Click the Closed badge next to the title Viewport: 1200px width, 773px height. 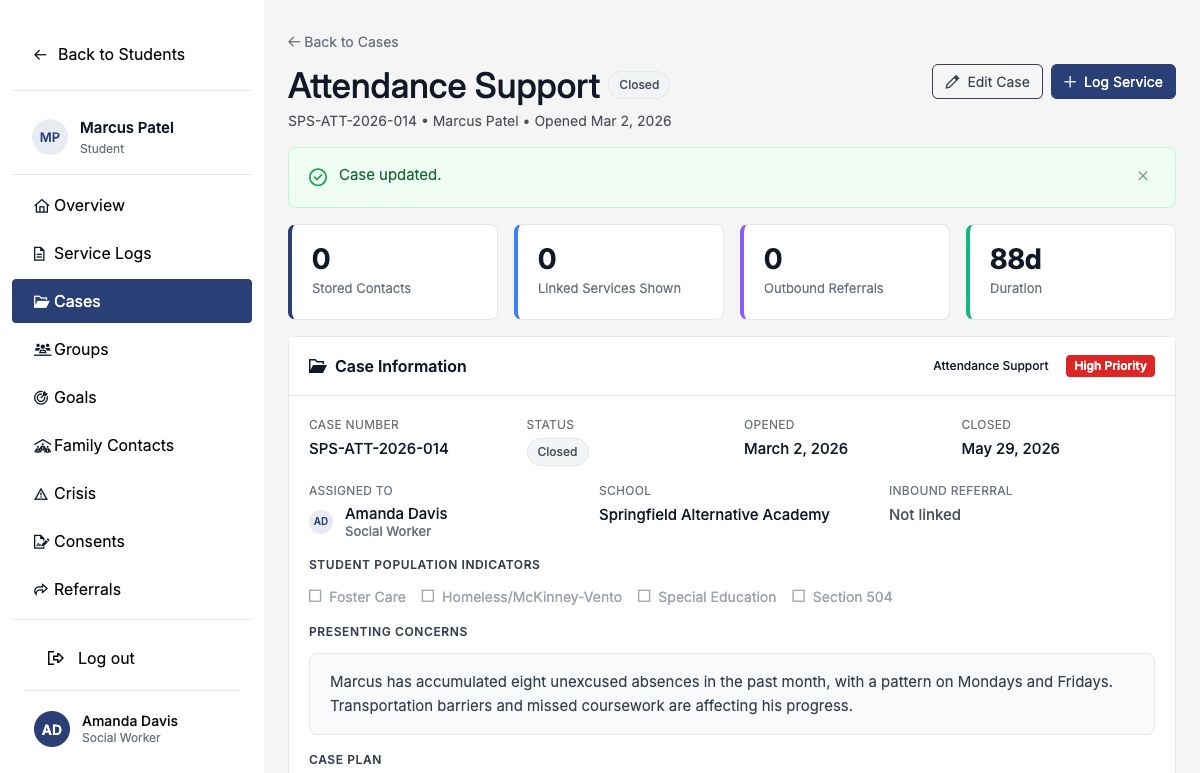point(639,85)
